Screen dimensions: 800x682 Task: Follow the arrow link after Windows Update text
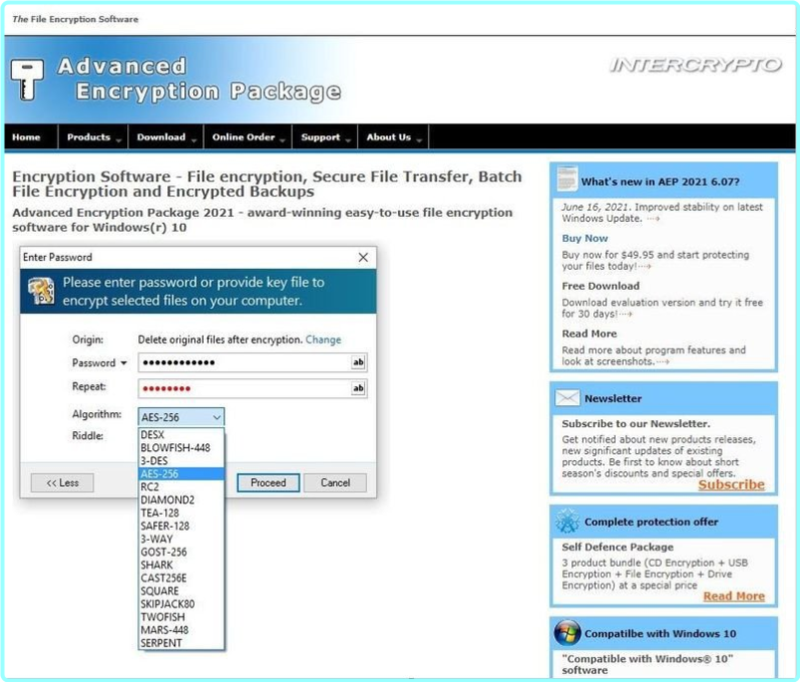(x=654, y=219)
